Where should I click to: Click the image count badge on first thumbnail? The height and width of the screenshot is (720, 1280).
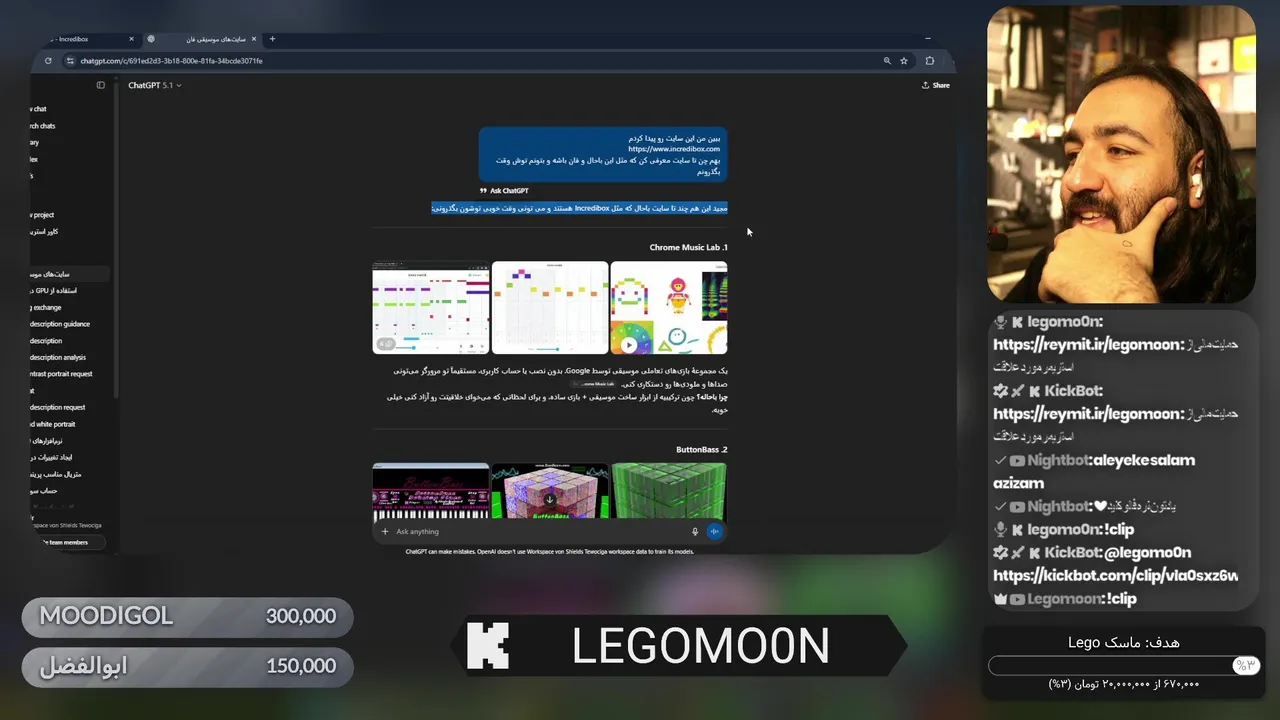[385, 344]
